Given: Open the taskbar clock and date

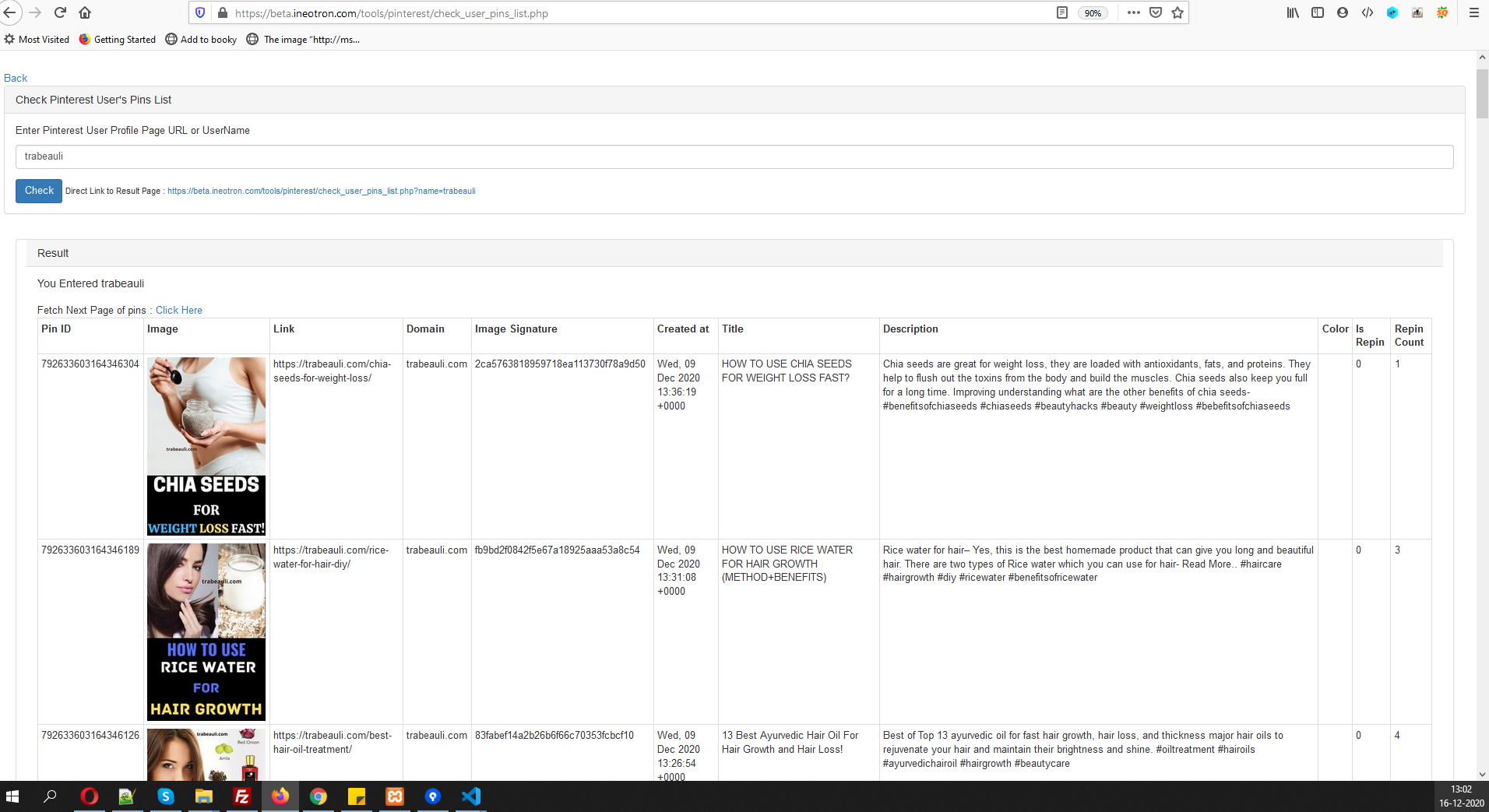Looking at the screenshot, I should click(1461, 796).
